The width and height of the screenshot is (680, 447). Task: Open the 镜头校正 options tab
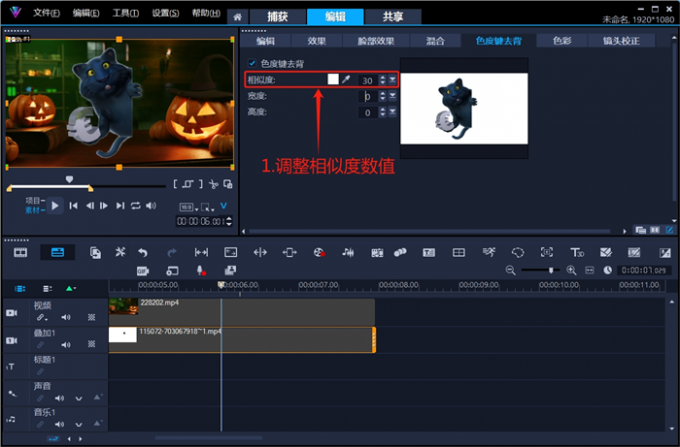pos(621,41)
